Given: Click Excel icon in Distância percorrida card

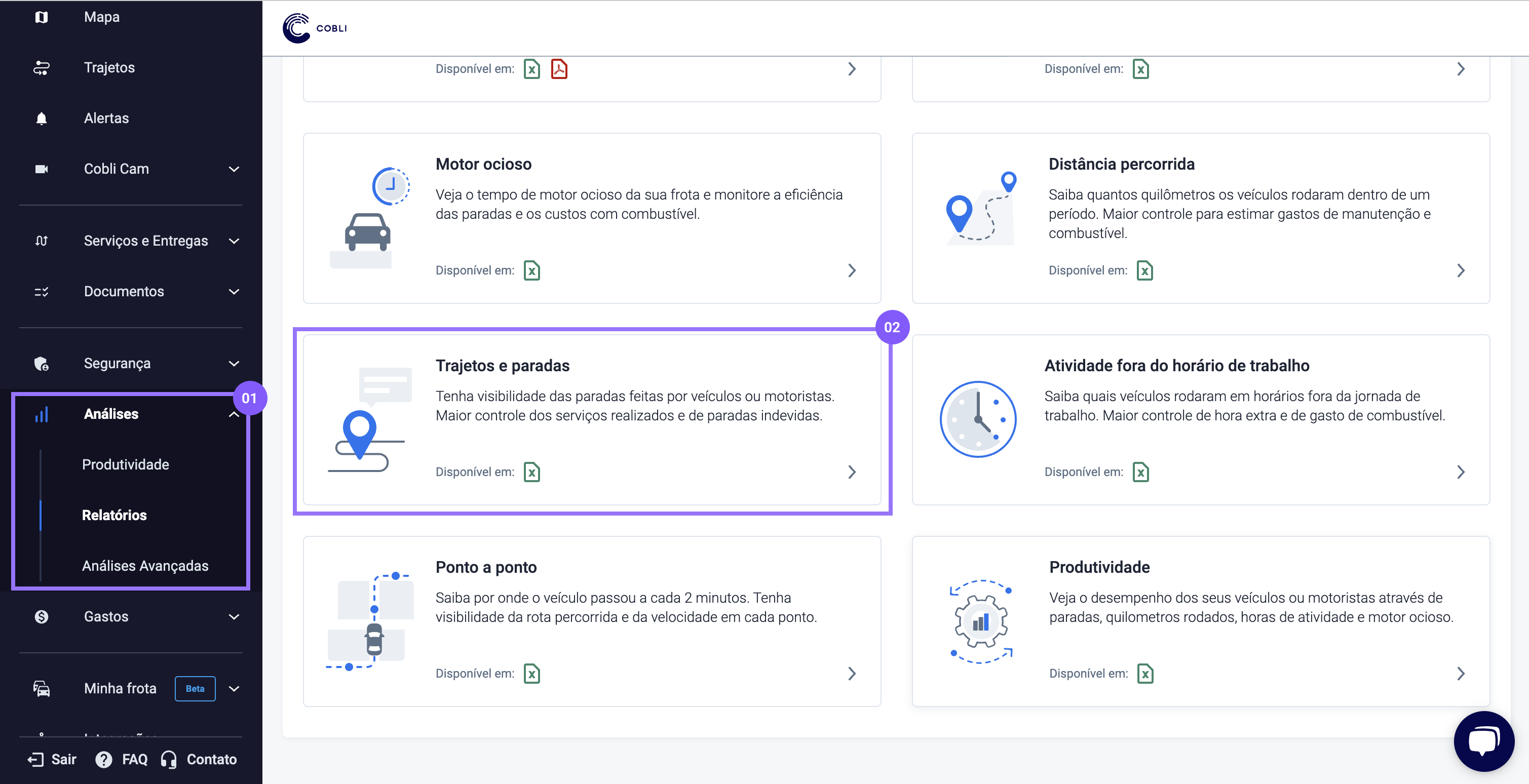Looking at the screenshot, I should pyautogui.click(x=1144, y=270).
